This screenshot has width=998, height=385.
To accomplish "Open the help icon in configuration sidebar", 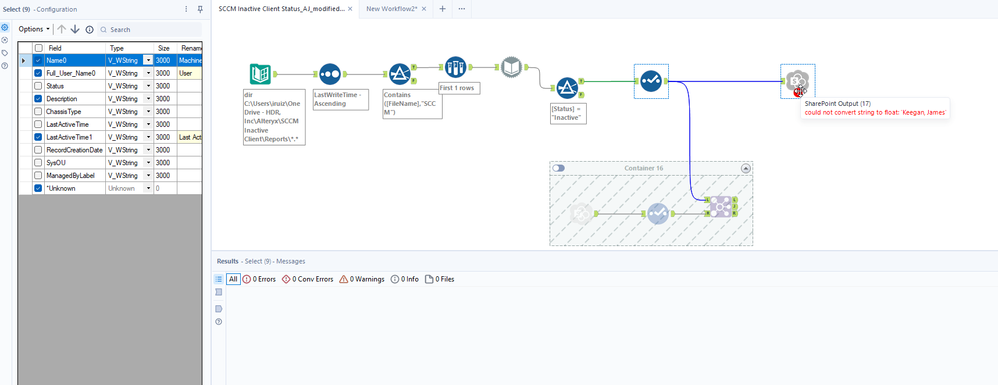I will pos(5,66).
